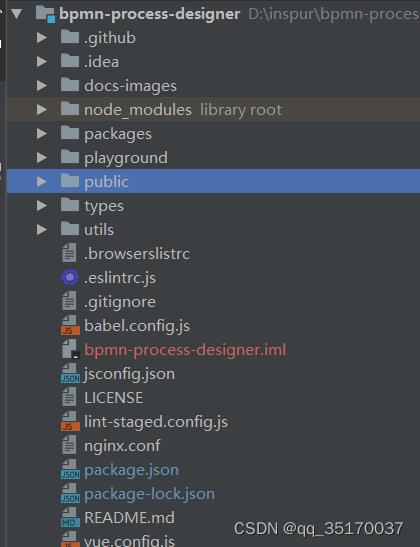Select the docs-images folder name
Image resolution: width=420 pixels, height=547 pixels.
coord(130,86)
